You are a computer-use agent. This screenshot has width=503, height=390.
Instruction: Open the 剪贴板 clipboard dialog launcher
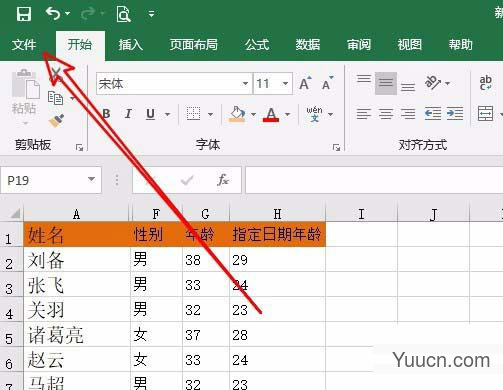click(x=79, y=147)
